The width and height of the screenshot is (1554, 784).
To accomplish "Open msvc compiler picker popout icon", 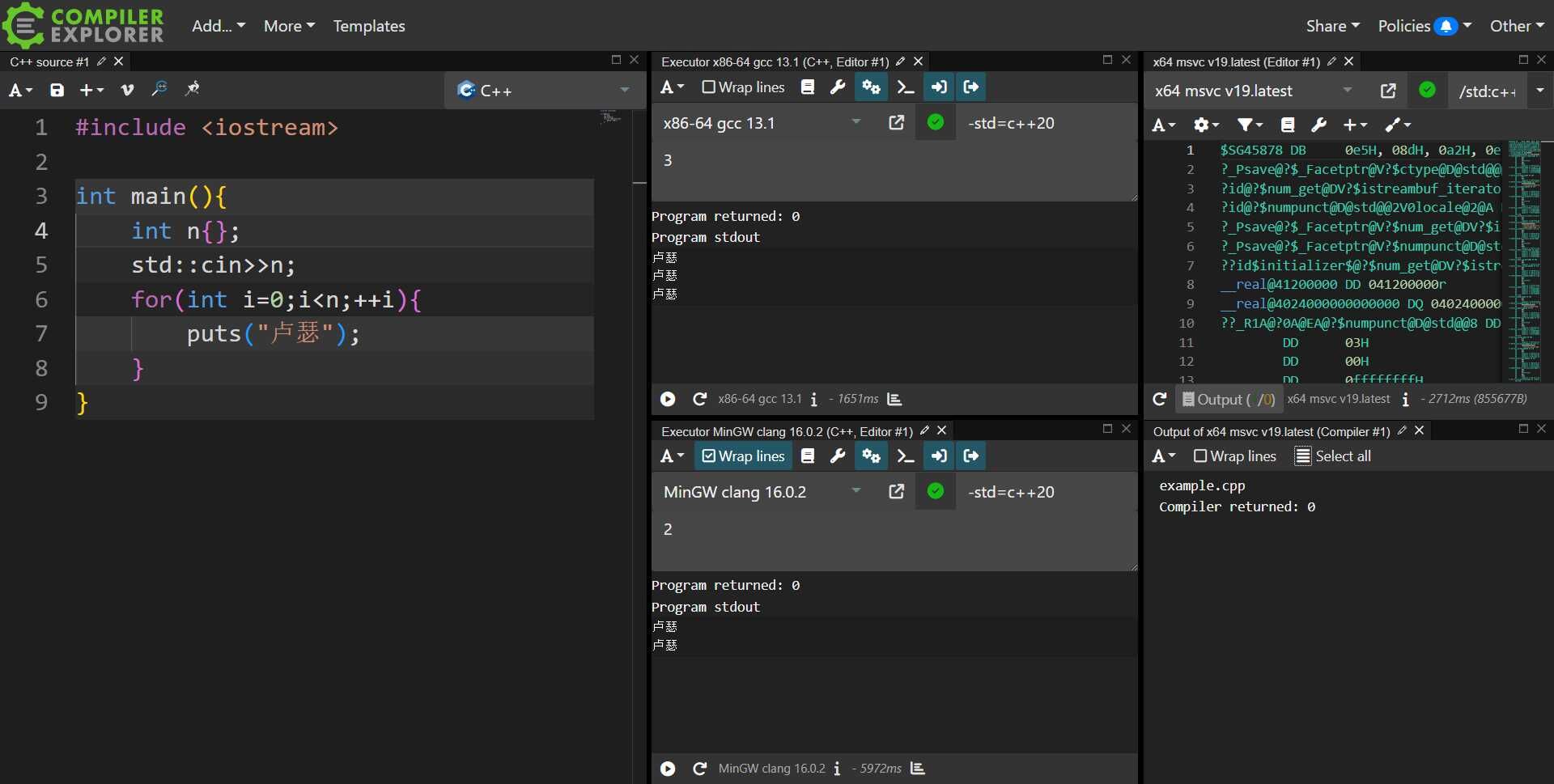I will tap(1388, 91).
